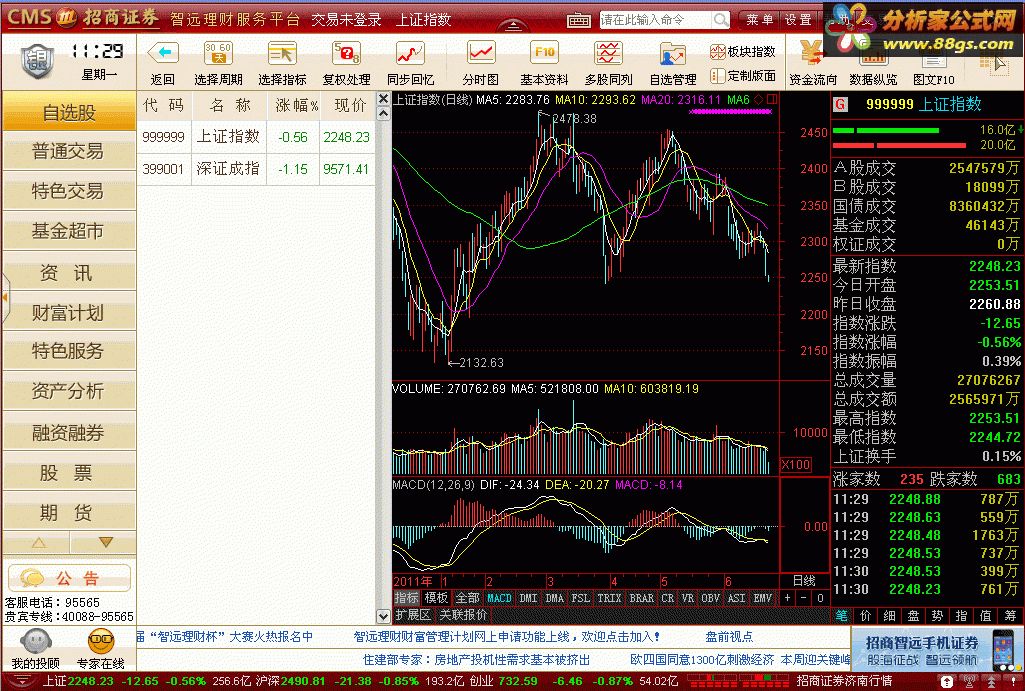The height and width of the screenshot is (691, 1025).
Task: Switch to 分时图 intraday chart icon
Action: [x=480, y=53]
